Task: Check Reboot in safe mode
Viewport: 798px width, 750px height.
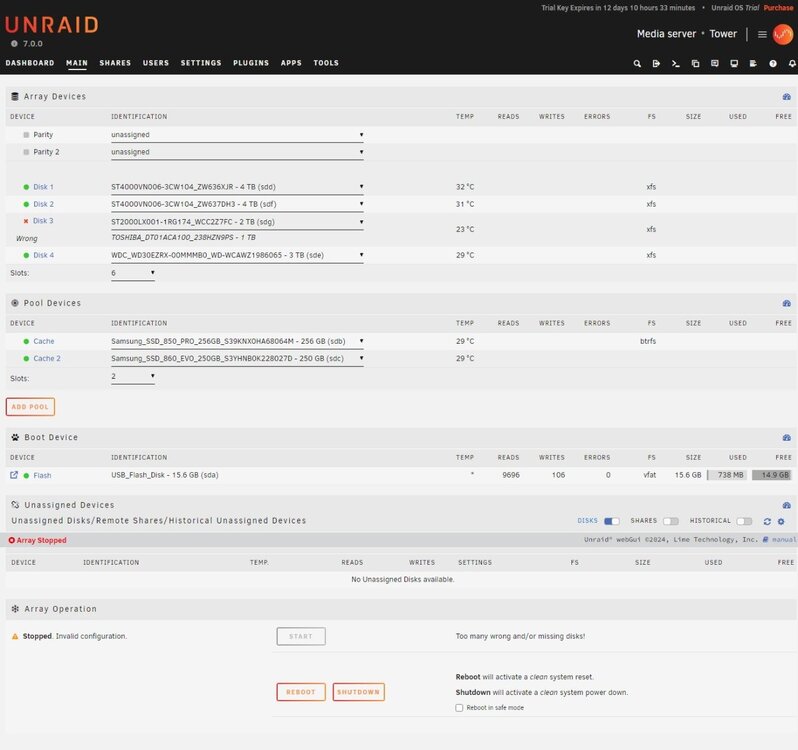Action: pyautogui.click(x=459, y=708)
